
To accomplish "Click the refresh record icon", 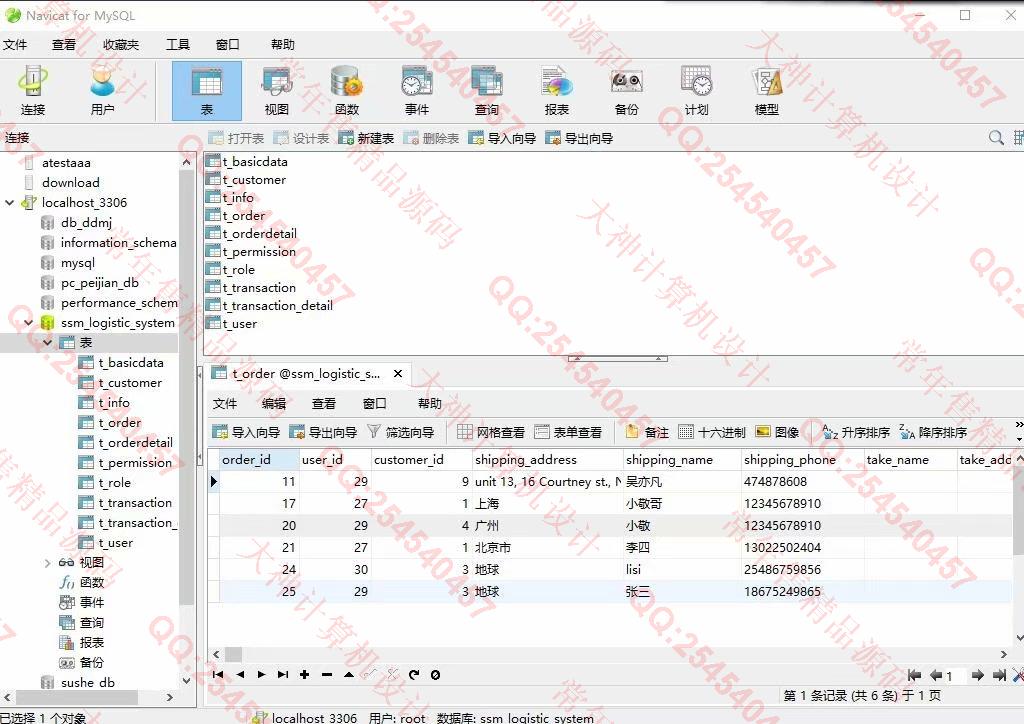I will coord(414,674).
